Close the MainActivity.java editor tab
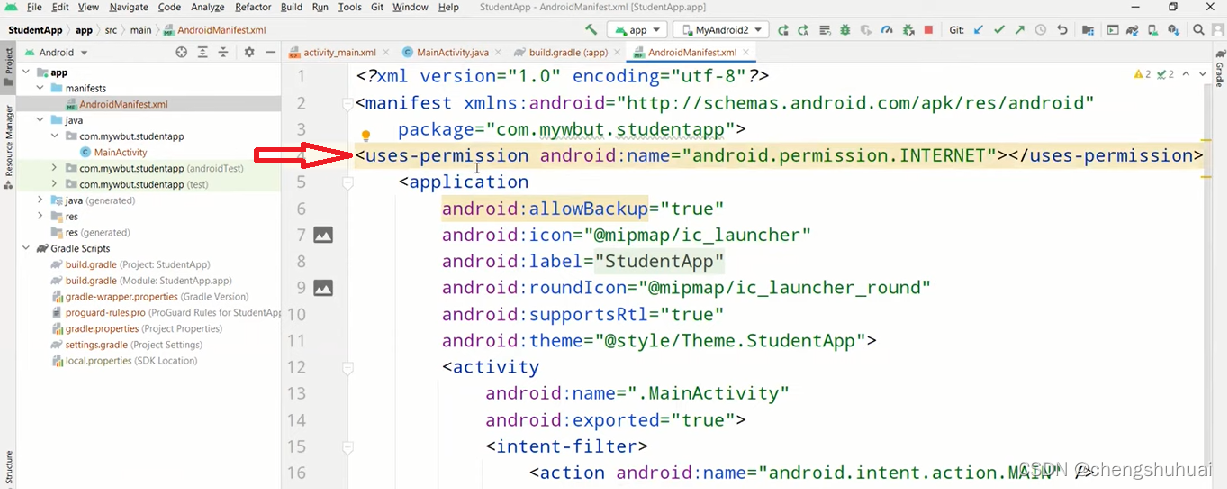The width and height of the screenshot is (1227, 489). pyautogui.click(x=496, y=52)
